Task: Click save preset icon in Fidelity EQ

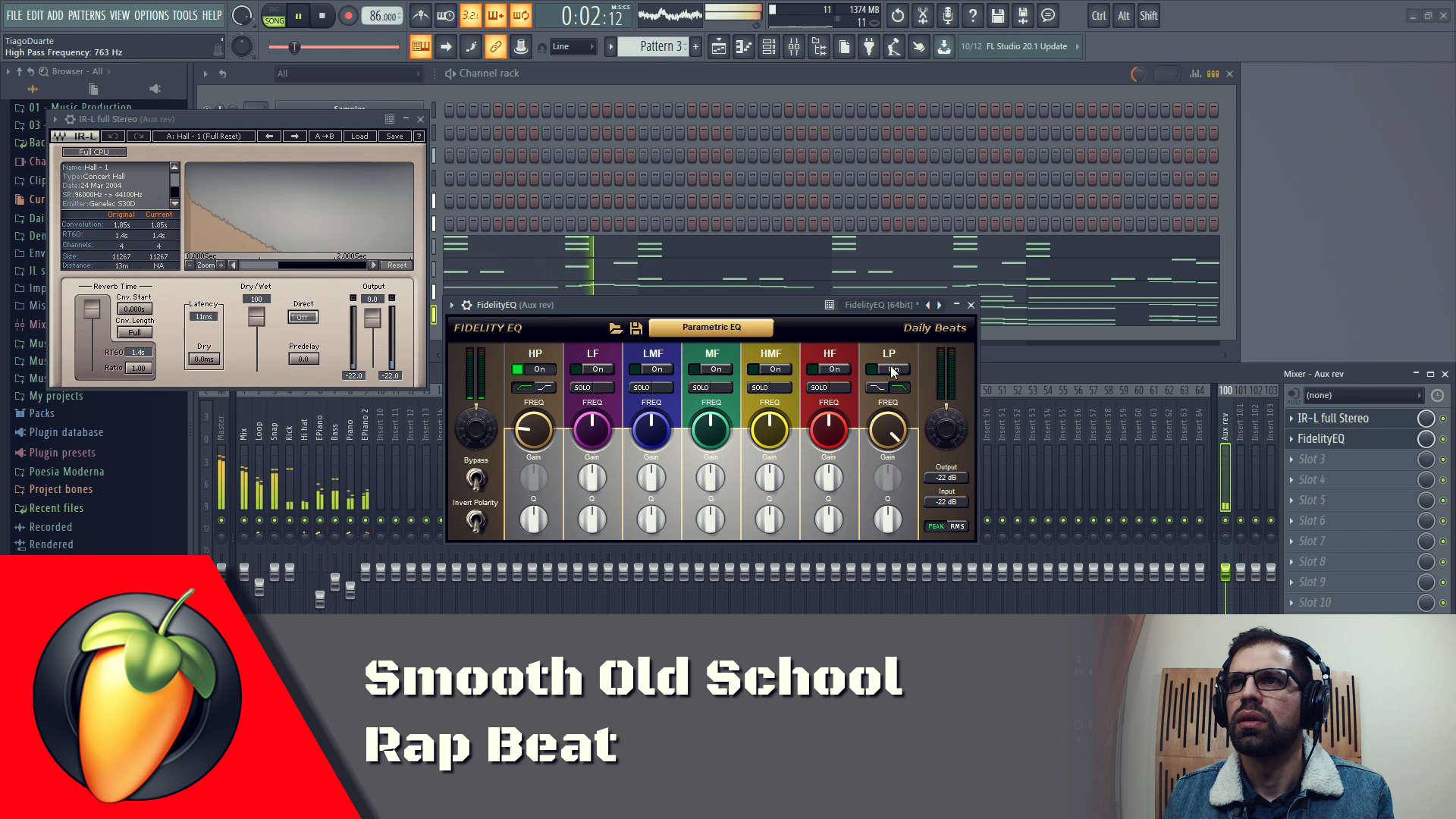Action: point(636,328)
